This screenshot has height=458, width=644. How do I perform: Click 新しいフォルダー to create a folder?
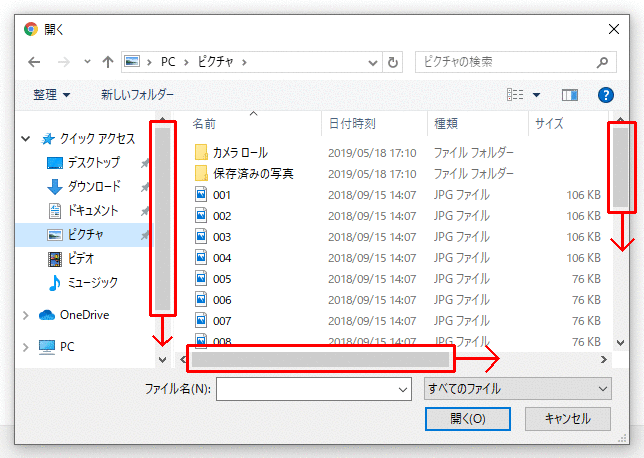[137, 95]
